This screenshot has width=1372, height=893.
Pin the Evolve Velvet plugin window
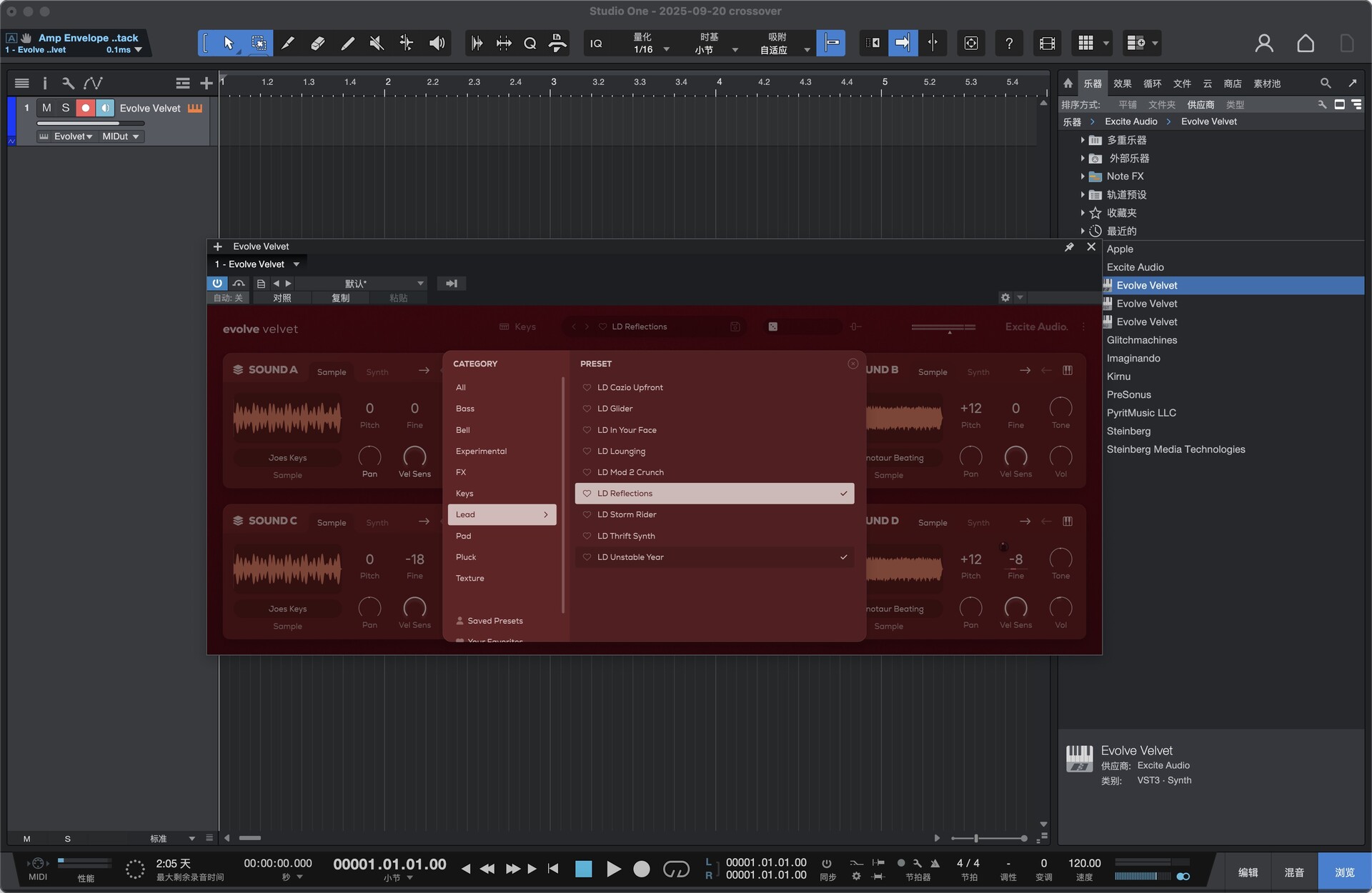point(1069,247)
